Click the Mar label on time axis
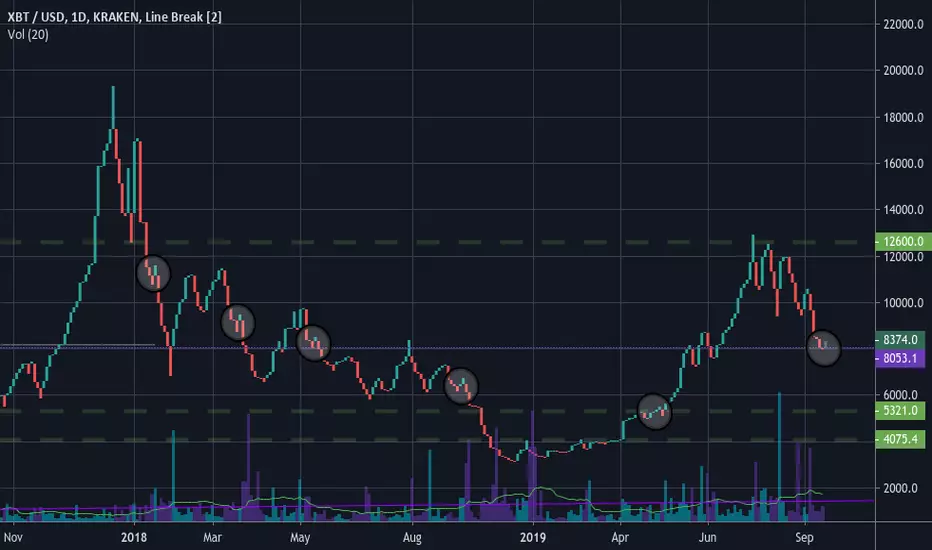 [x=212, y=538]
